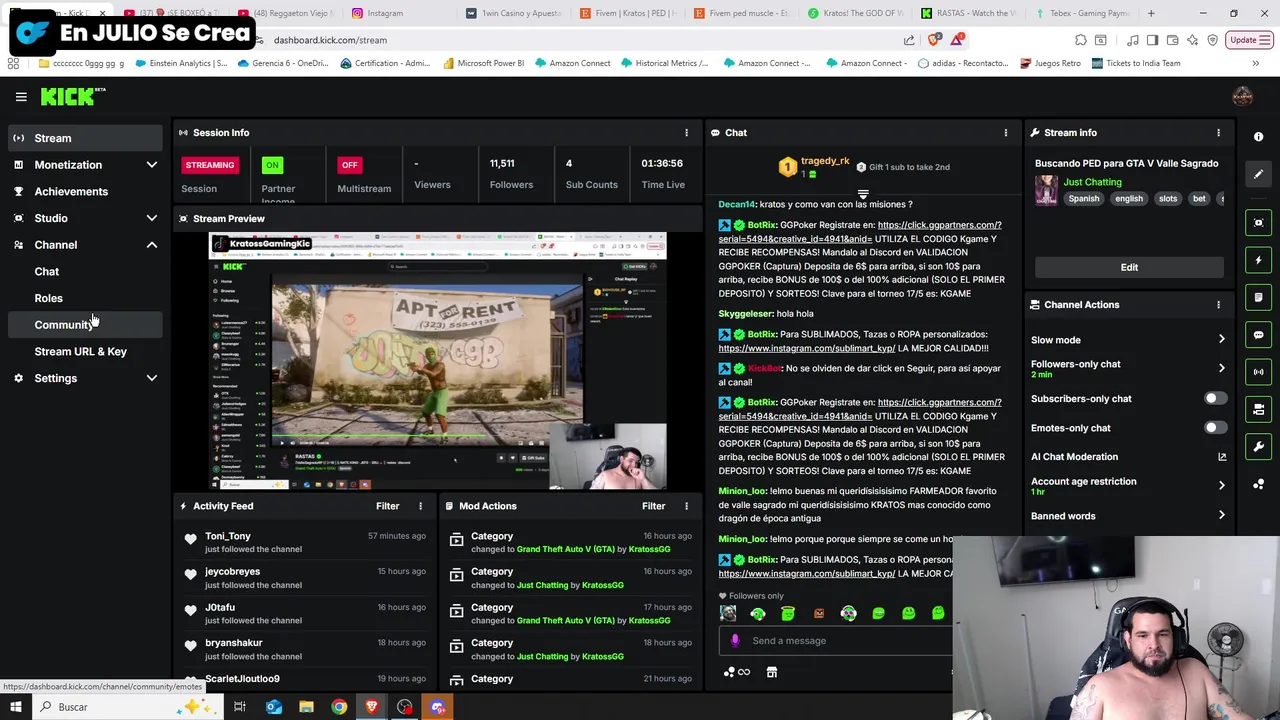Open Activity Feed three-dot options
Screen dimensions: 1280x720
(420, 506)
